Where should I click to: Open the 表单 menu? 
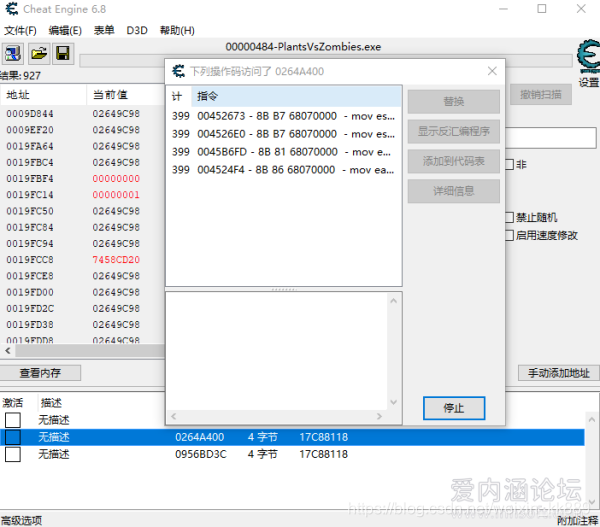pos(104,30)
